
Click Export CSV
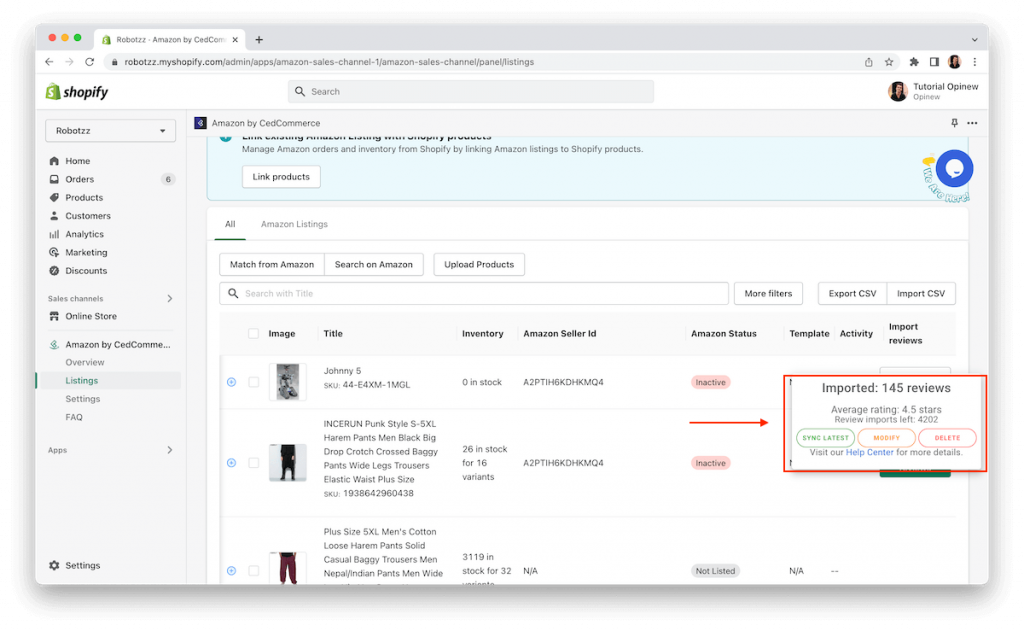click(x=852, y=294)
